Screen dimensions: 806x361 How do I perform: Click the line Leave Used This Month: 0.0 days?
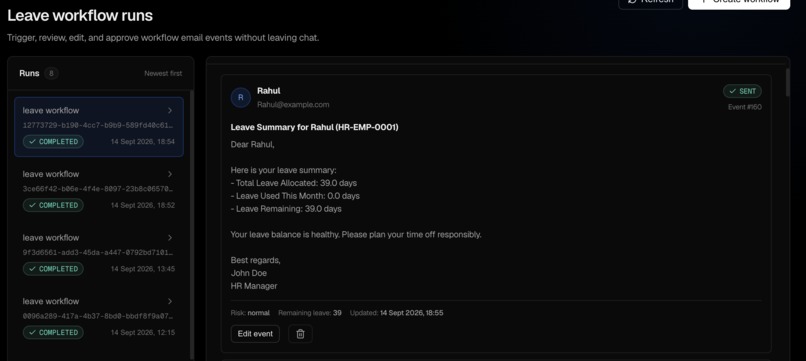pyautogui.click(x=295, y=196)
